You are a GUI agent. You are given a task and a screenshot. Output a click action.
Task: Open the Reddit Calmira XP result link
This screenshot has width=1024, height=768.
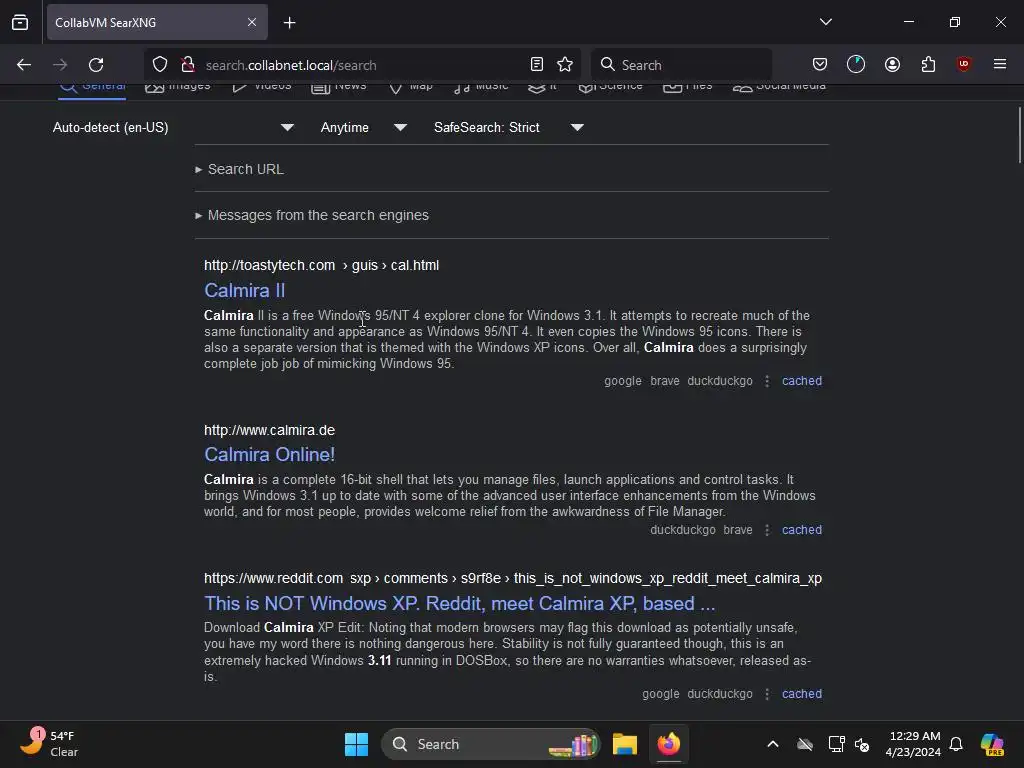coord(459,603)
